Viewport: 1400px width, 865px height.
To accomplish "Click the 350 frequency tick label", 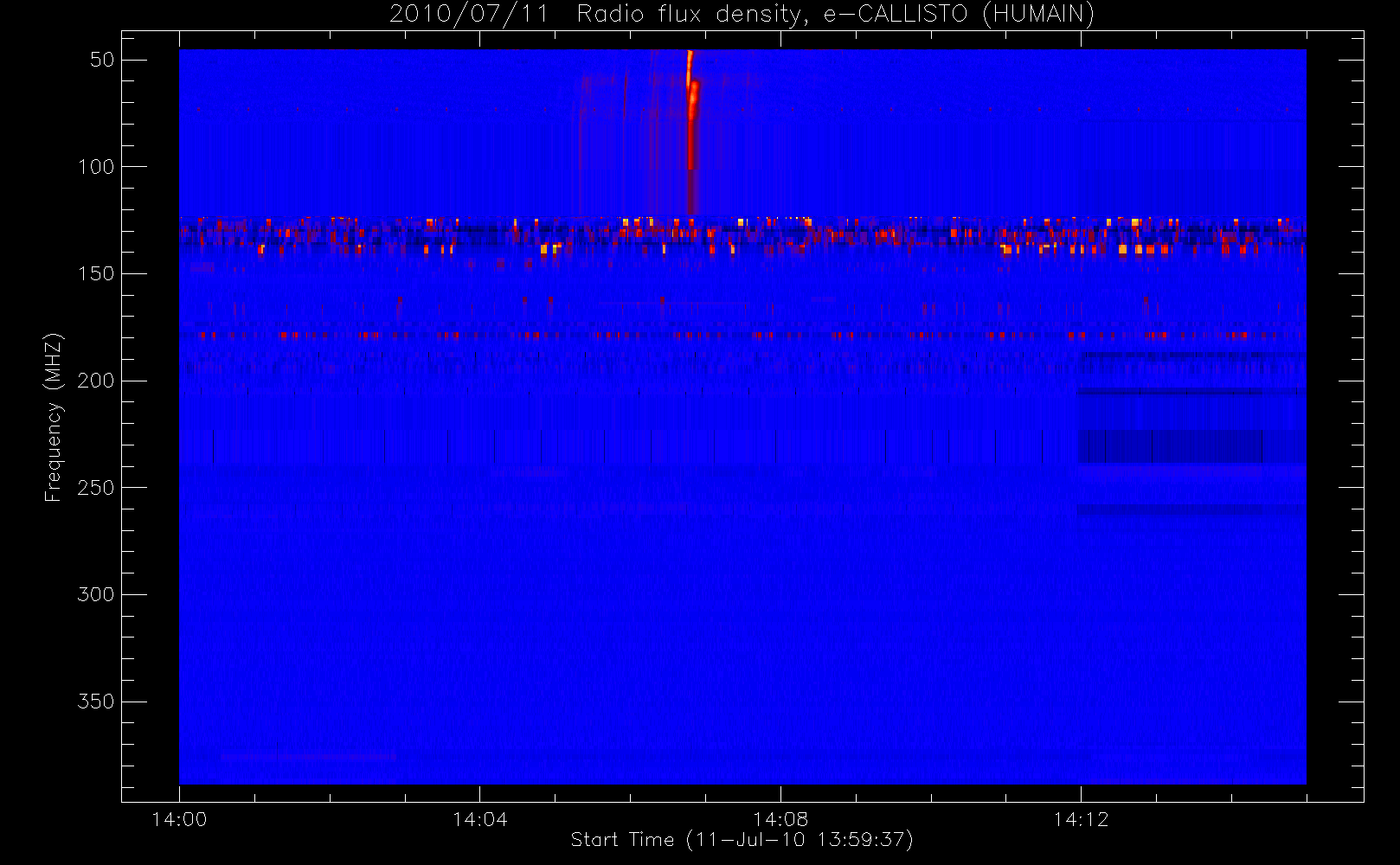I will coord(96,702).
